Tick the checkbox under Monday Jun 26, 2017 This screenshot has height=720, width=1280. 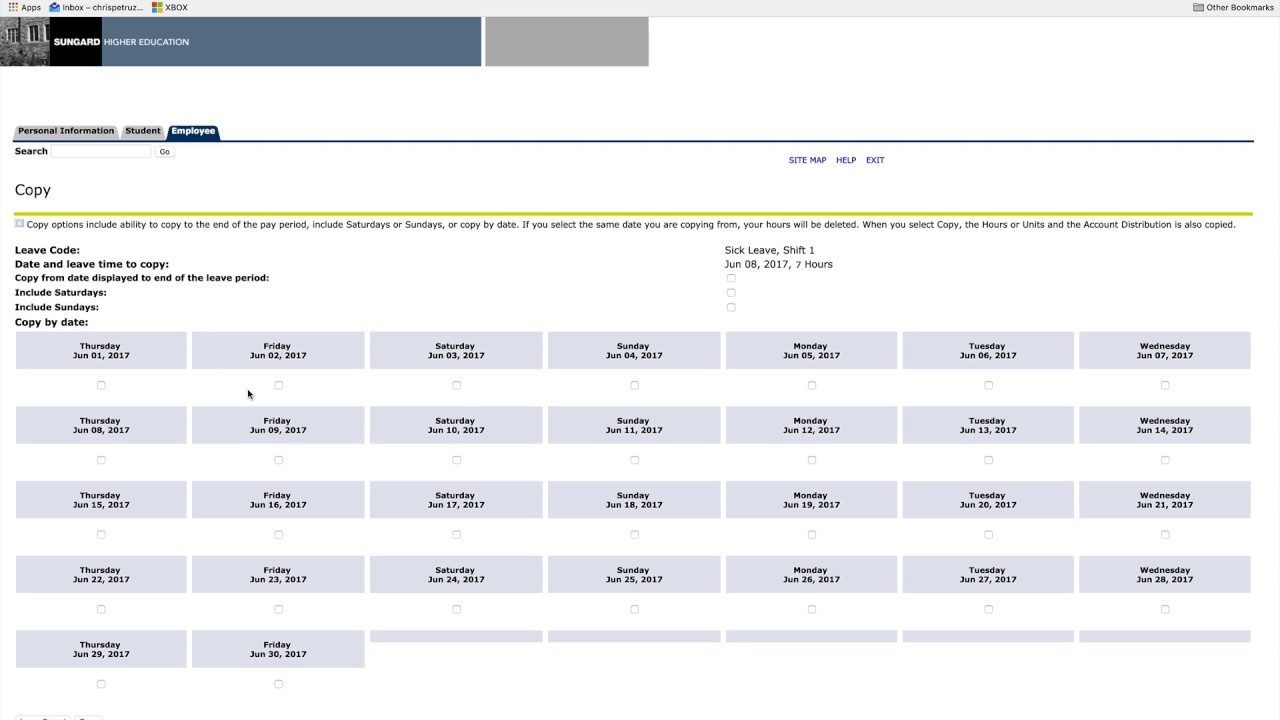[812, 609]
